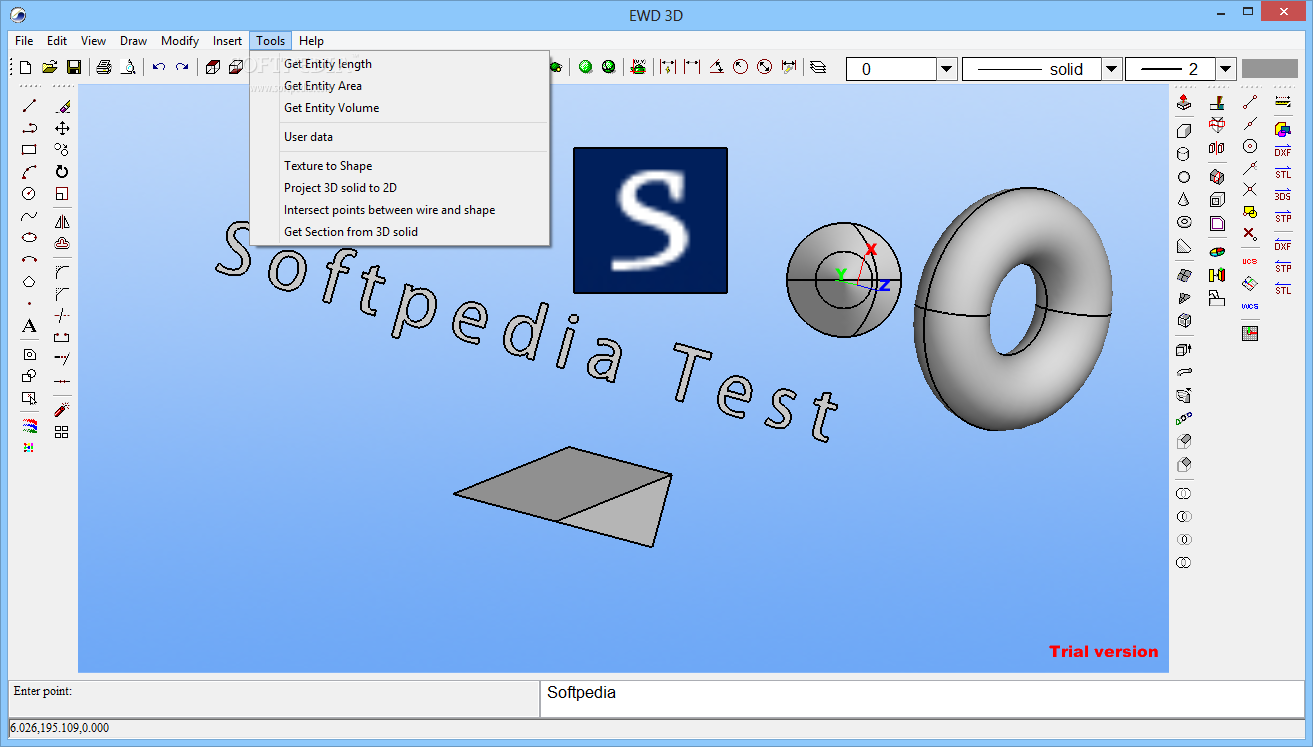Select the Line drawing tool
The image size is (1313, 747).
pos(29,106)
